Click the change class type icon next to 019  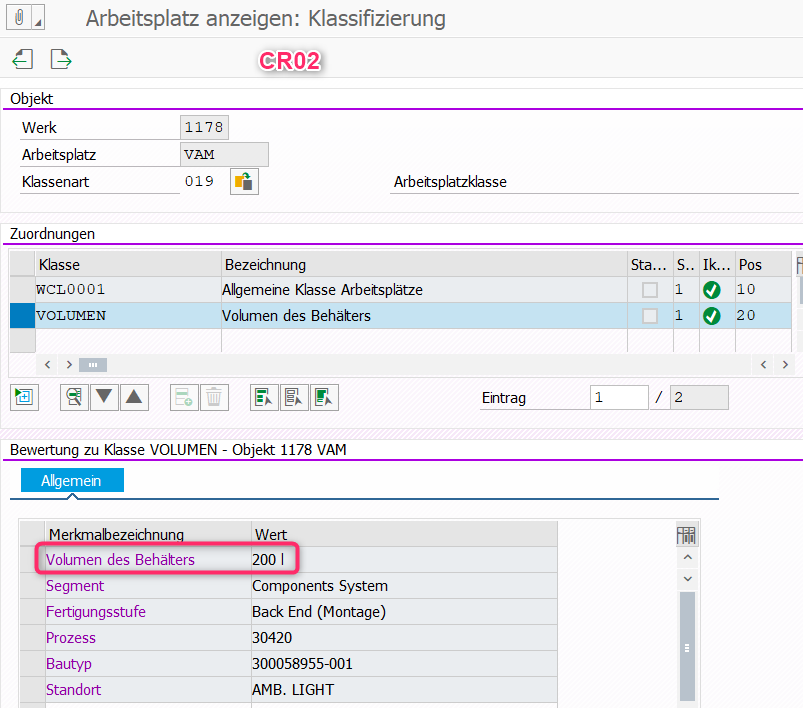click(x=244, y=182)
